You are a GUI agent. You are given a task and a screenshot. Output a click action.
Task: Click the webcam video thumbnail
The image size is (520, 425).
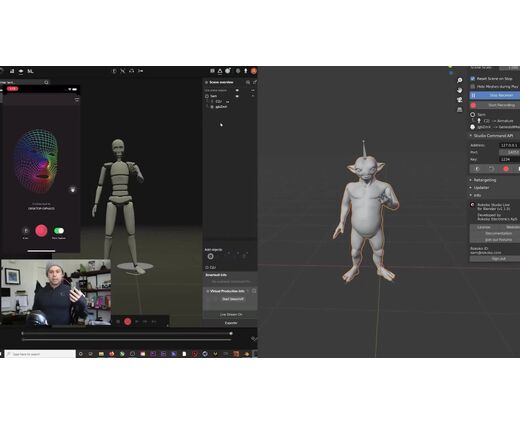coord(56,292)
